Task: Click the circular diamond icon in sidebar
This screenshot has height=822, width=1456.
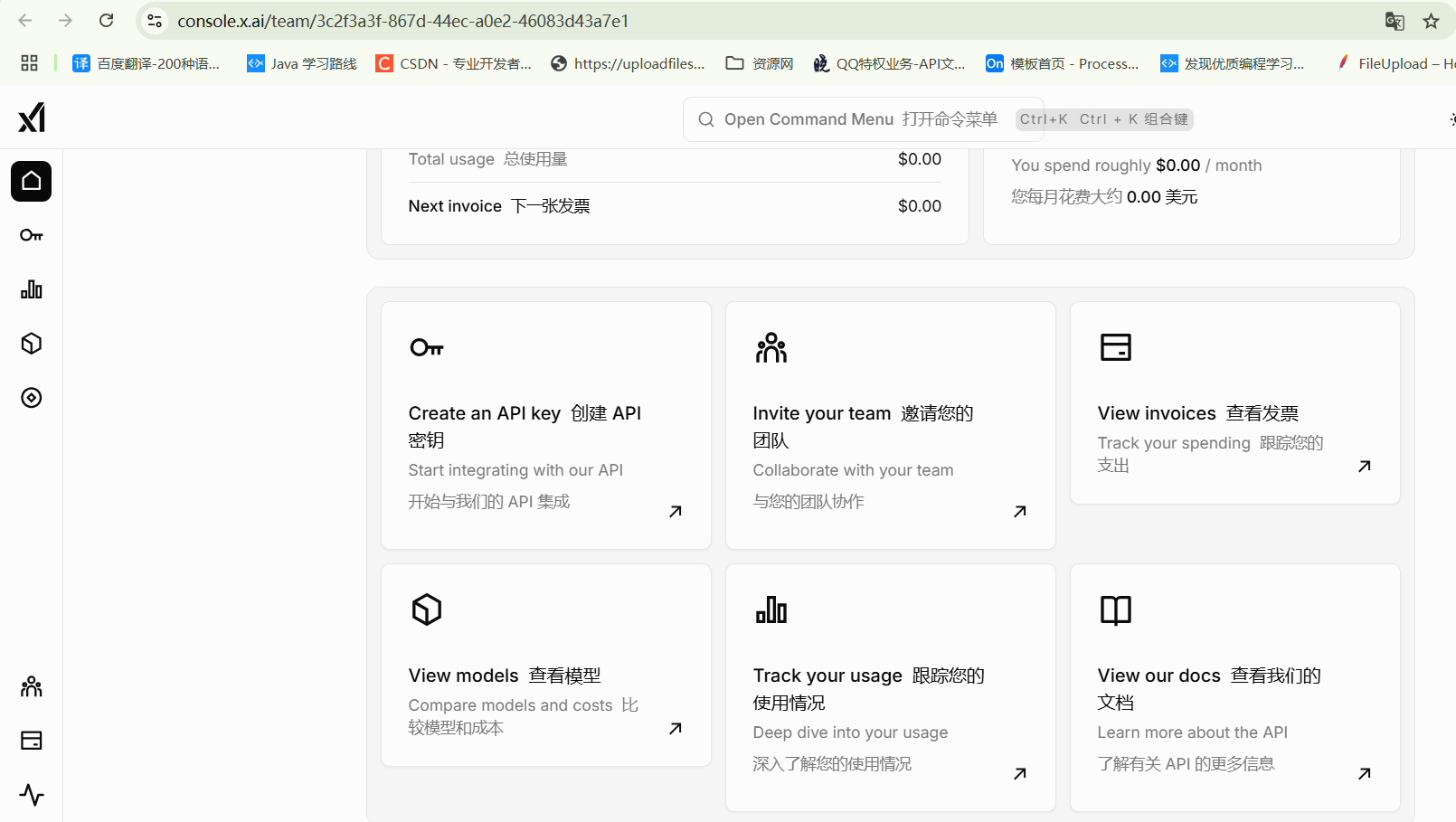Action: (32, 398)
